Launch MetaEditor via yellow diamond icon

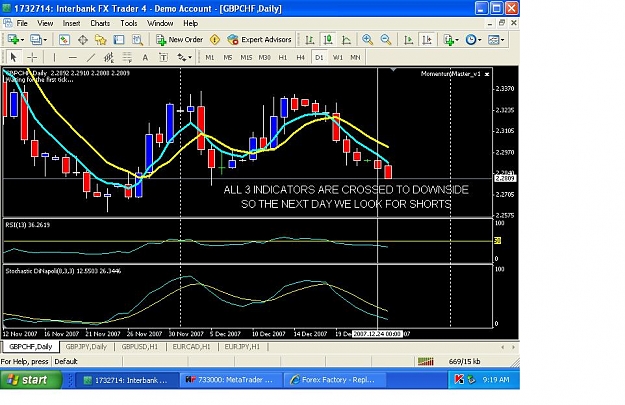[x=215, y=39]
